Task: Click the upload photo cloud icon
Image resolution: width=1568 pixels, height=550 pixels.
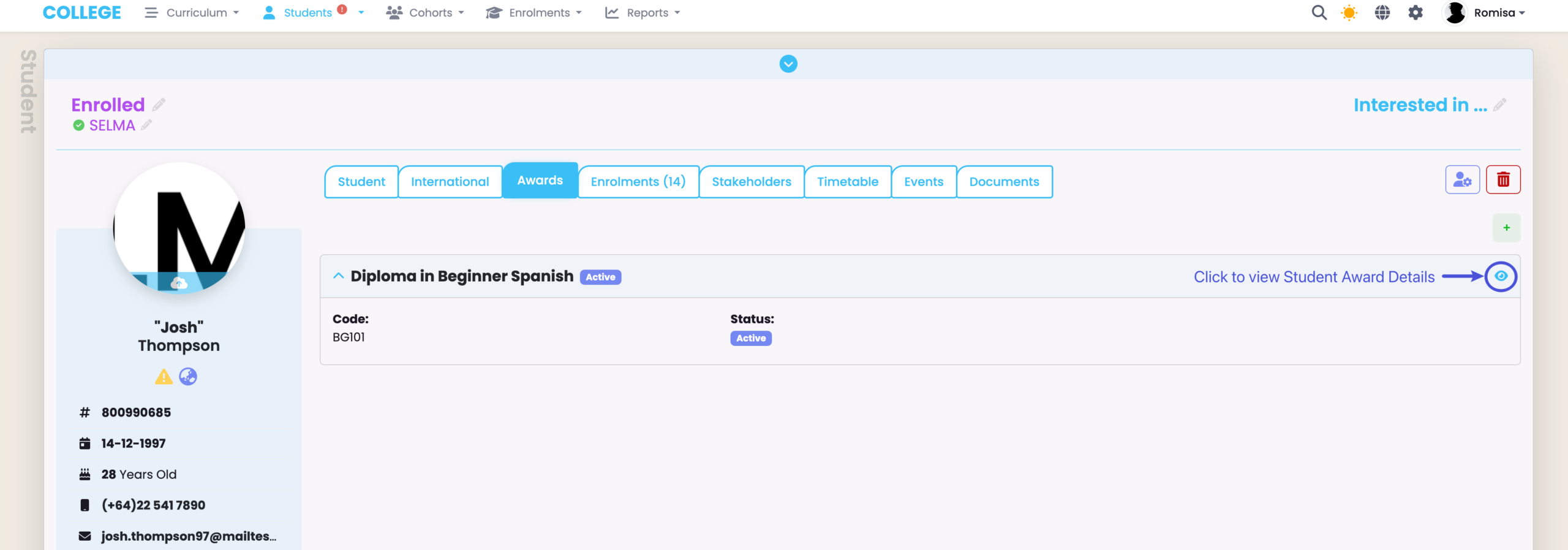Action: [179, 283]
